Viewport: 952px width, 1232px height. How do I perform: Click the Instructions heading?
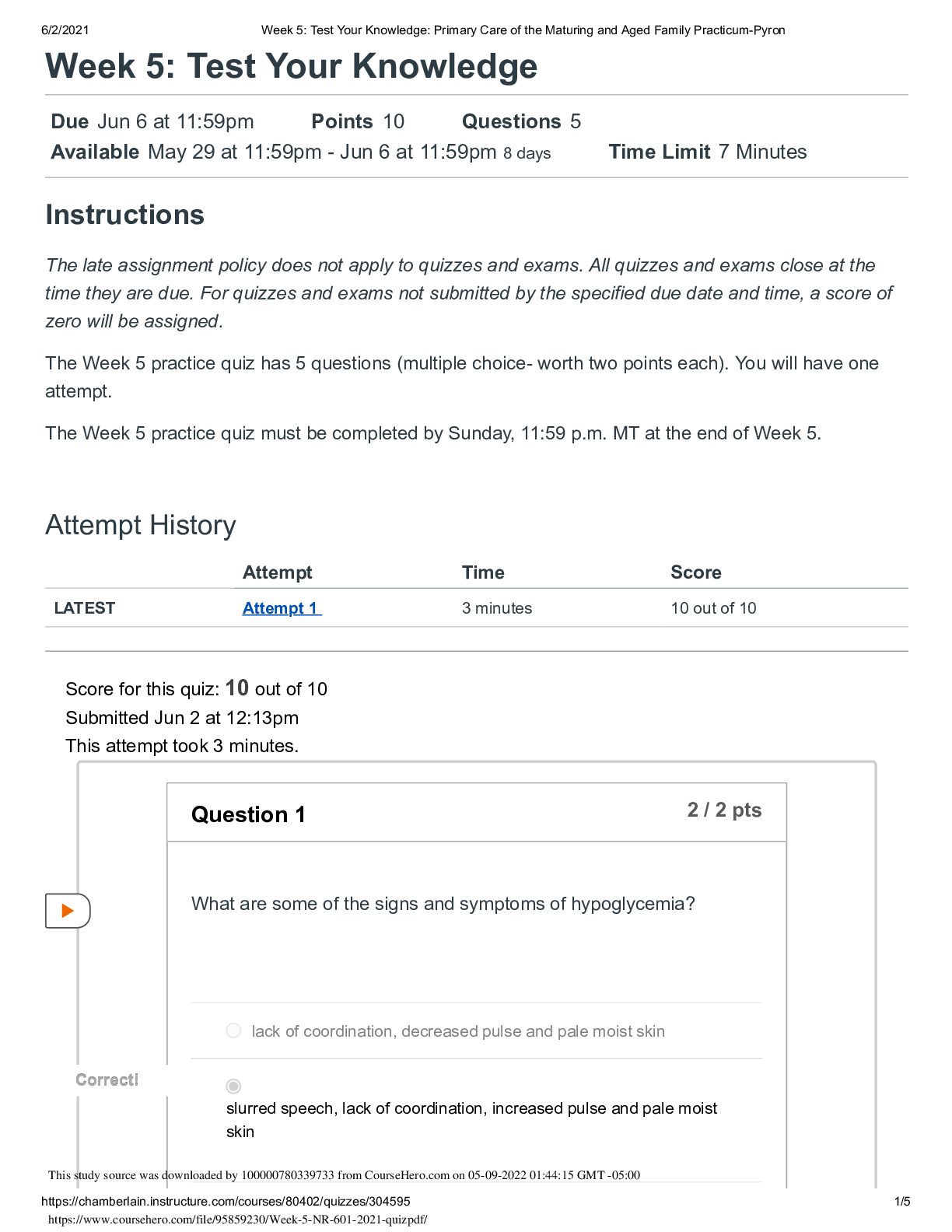pos(125,215)
